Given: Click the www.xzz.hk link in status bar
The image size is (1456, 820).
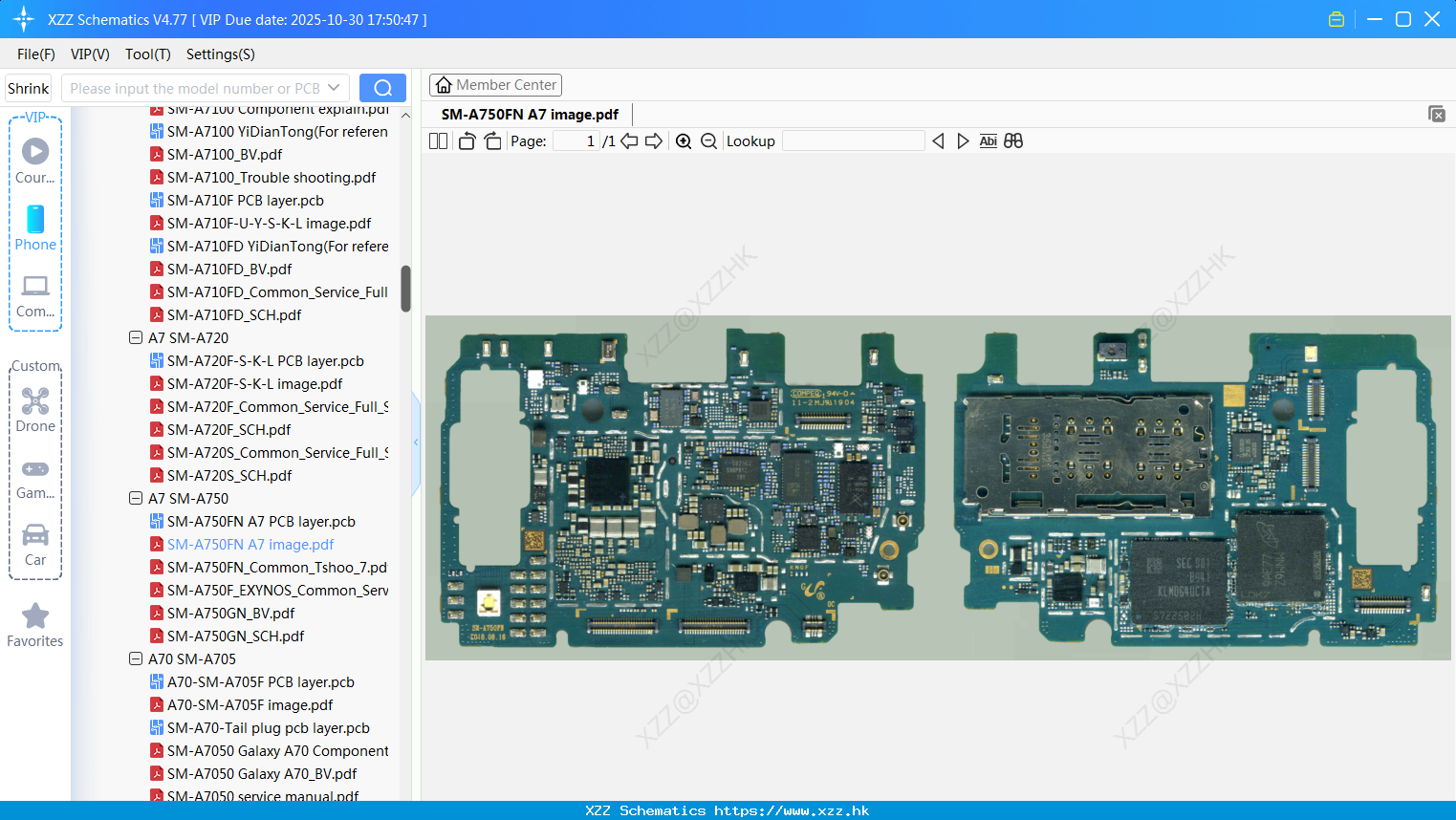Looking at the screenshot, I should 792,810.
